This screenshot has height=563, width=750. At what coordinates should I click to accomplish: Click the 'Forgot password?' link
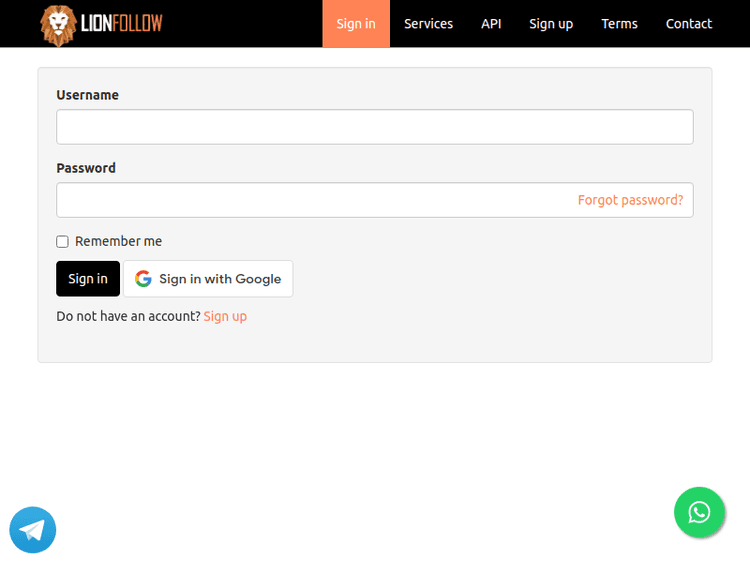tap(630, 200)
